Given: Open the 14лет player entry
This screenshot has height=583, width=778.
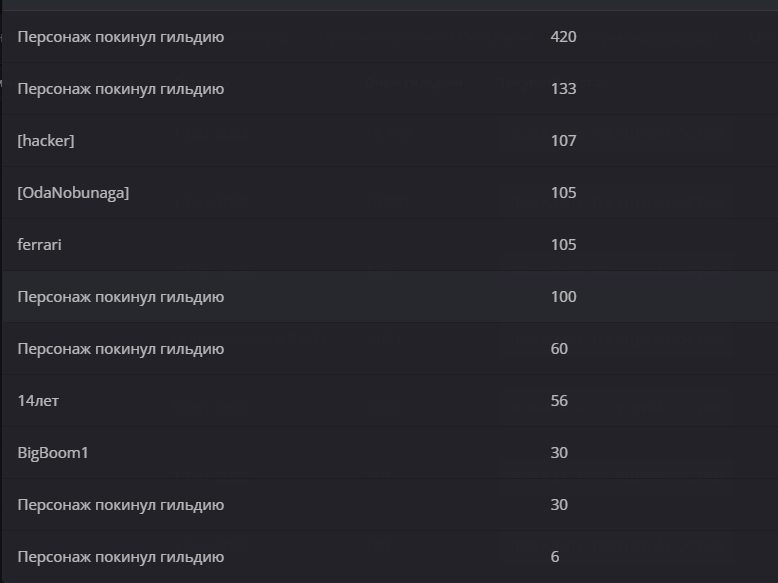Looking at the screenshot, I should (x=38, y=401).
